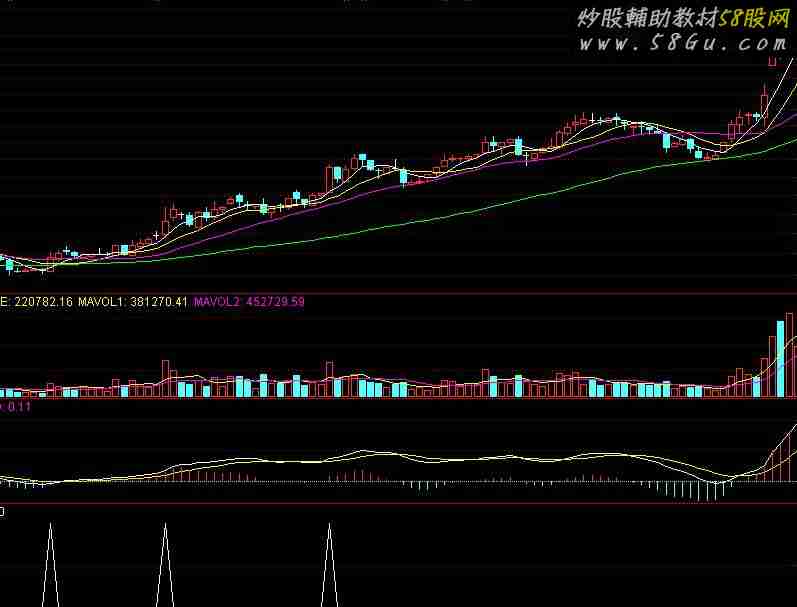Click the highest red candlestick at the chart top right

pyautogui.click(x=772, y=62)
